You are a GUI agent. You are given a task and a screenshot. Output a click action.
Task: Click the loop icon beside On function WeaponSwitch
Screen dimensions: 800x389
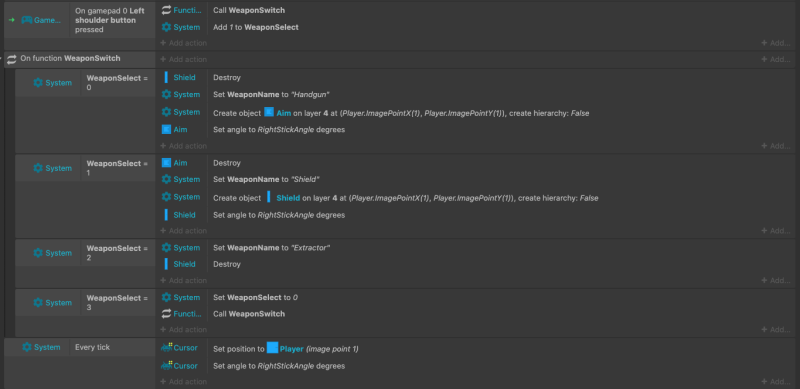(x=12, y=59)
